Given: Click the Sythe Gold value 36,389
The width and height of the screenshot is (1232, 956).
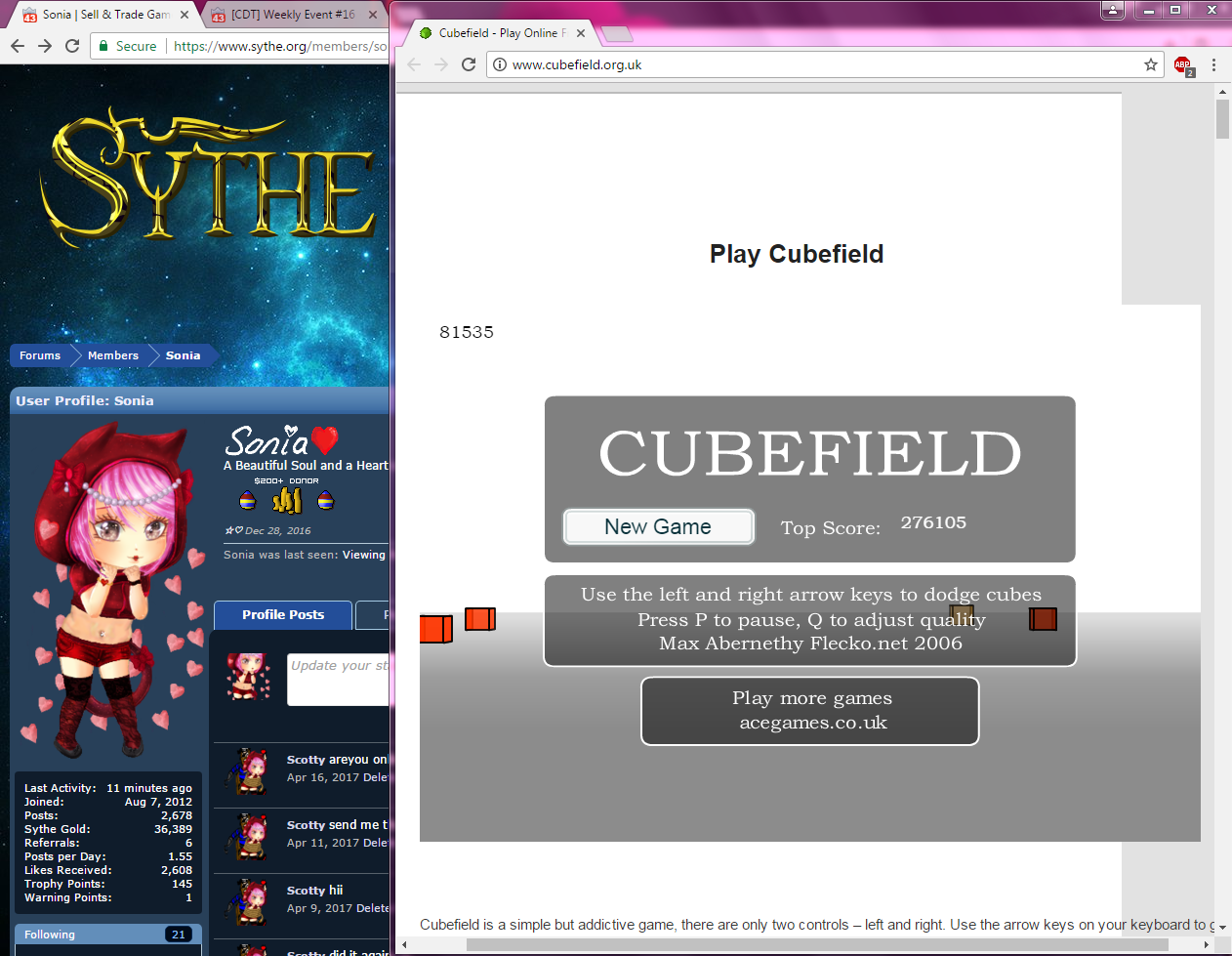Looking at the screenshot, I should [x=173, y=829].
